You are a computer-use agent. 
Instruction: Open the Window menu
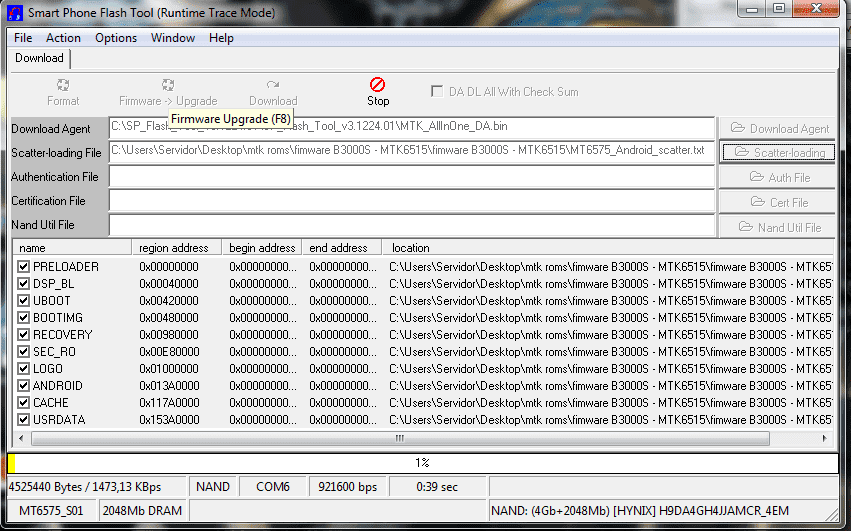point(173,38)
